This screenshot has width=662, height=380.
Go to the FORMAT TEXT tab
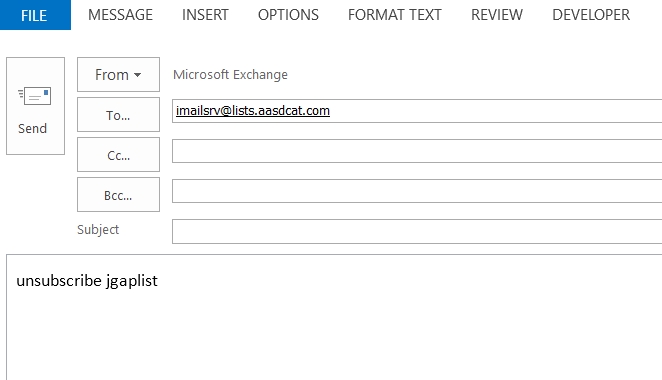pos(395,15)
